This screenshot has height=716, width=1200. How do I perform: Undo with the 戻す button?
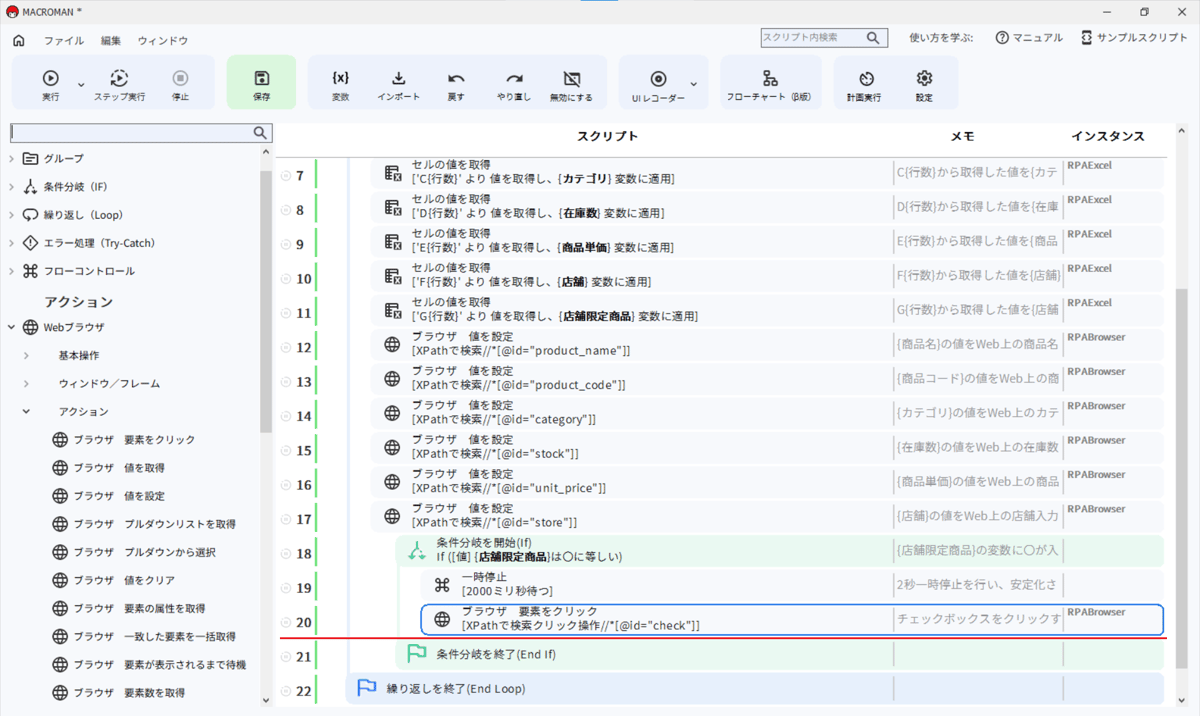456,84
